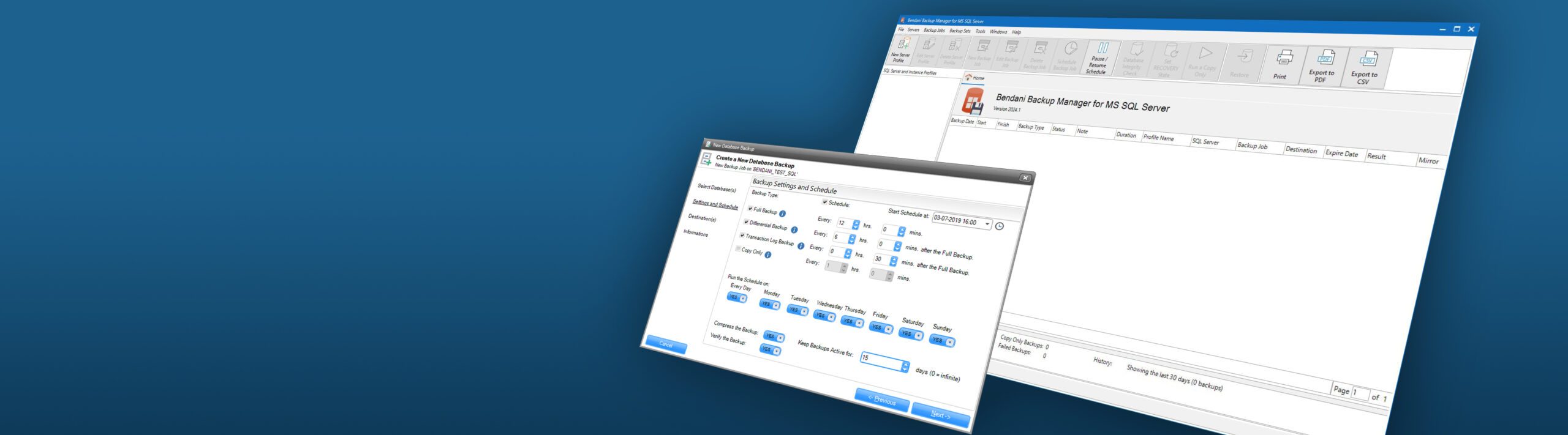Turn off the Tuesday schedule switch
This screenshot has width=1568, height=435.
click(x=797, y=310)
